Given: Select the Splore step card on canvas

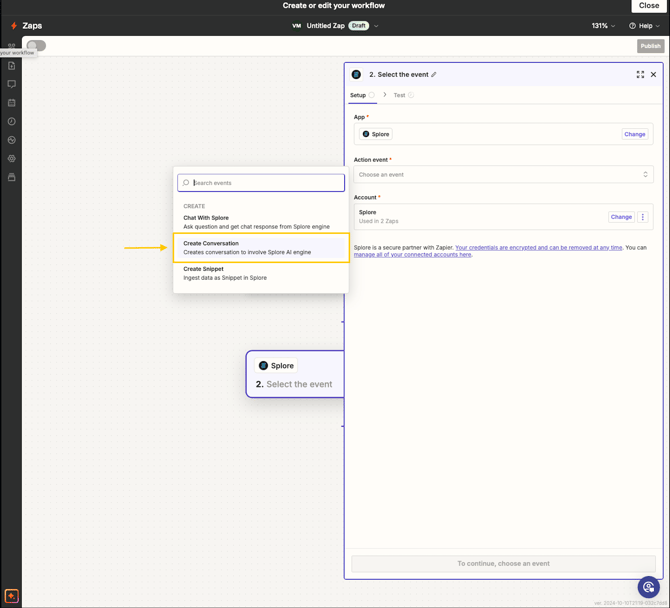Looking at the screenshot, I should pos(295,374).
